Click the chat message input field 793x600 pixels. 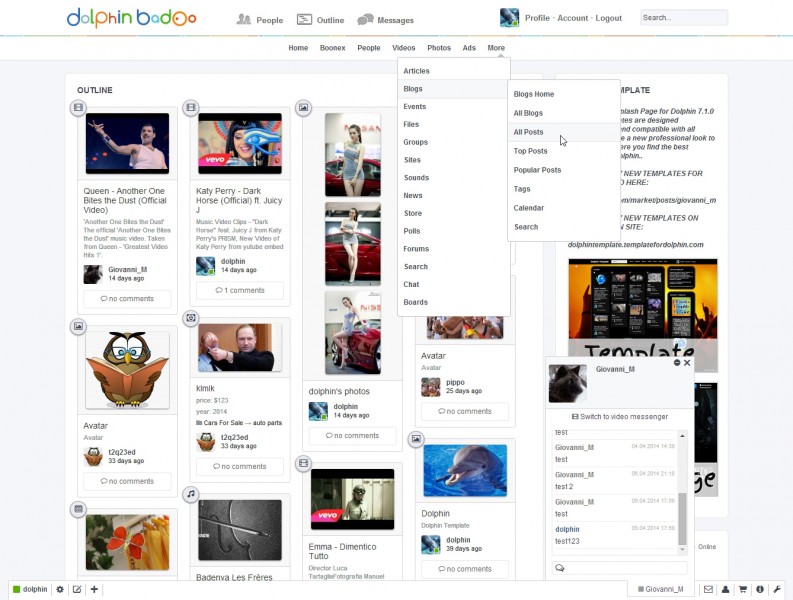click(x=620, y=568)
